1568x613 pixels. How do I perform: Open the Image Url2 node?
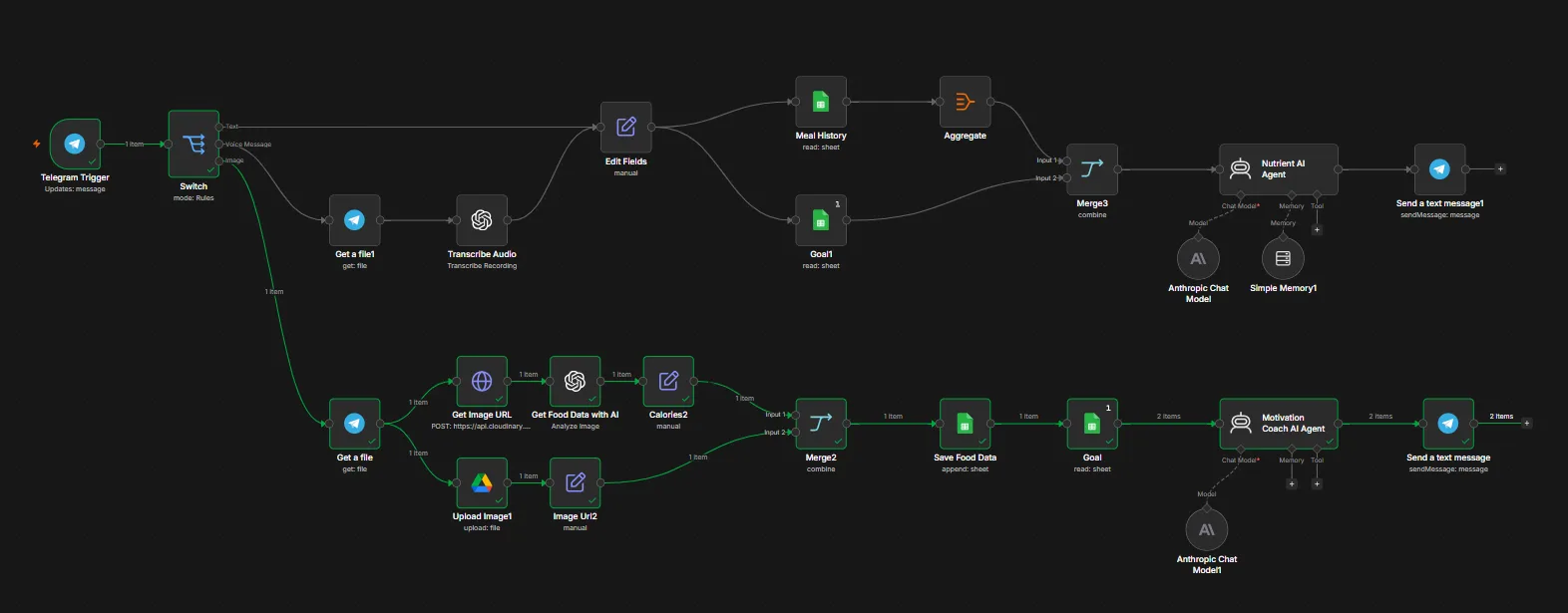click(x=576, y=482)
